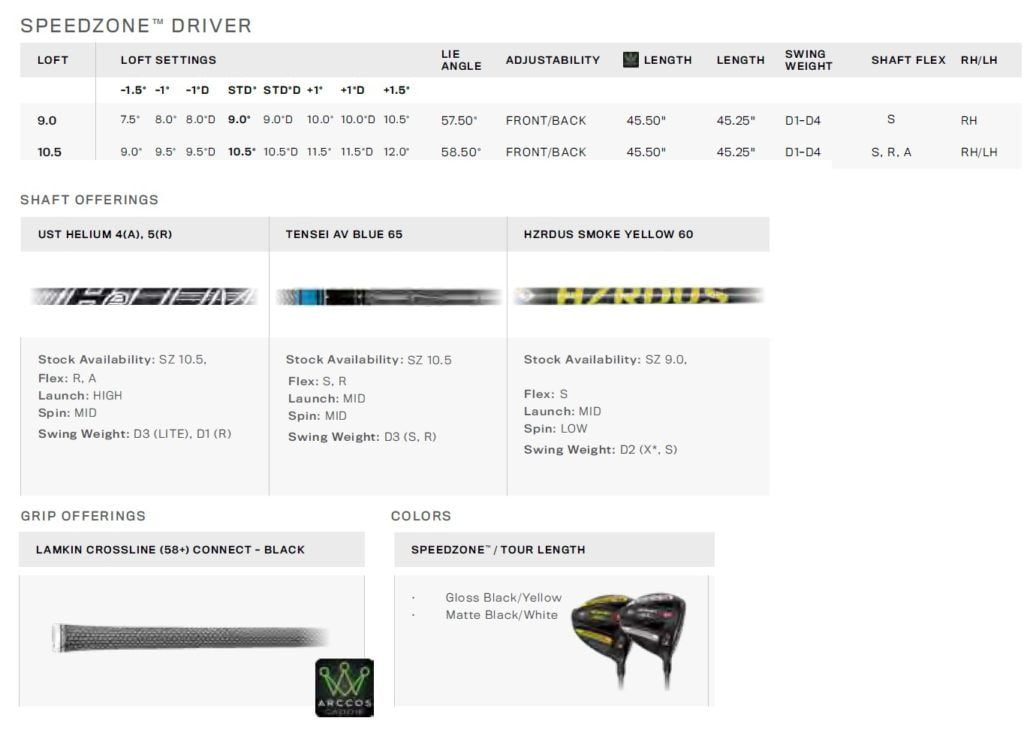Click Flex: S, R under Tensei
The width and height of the screenshot is (1024, 754).
click(x=317, y=381)
